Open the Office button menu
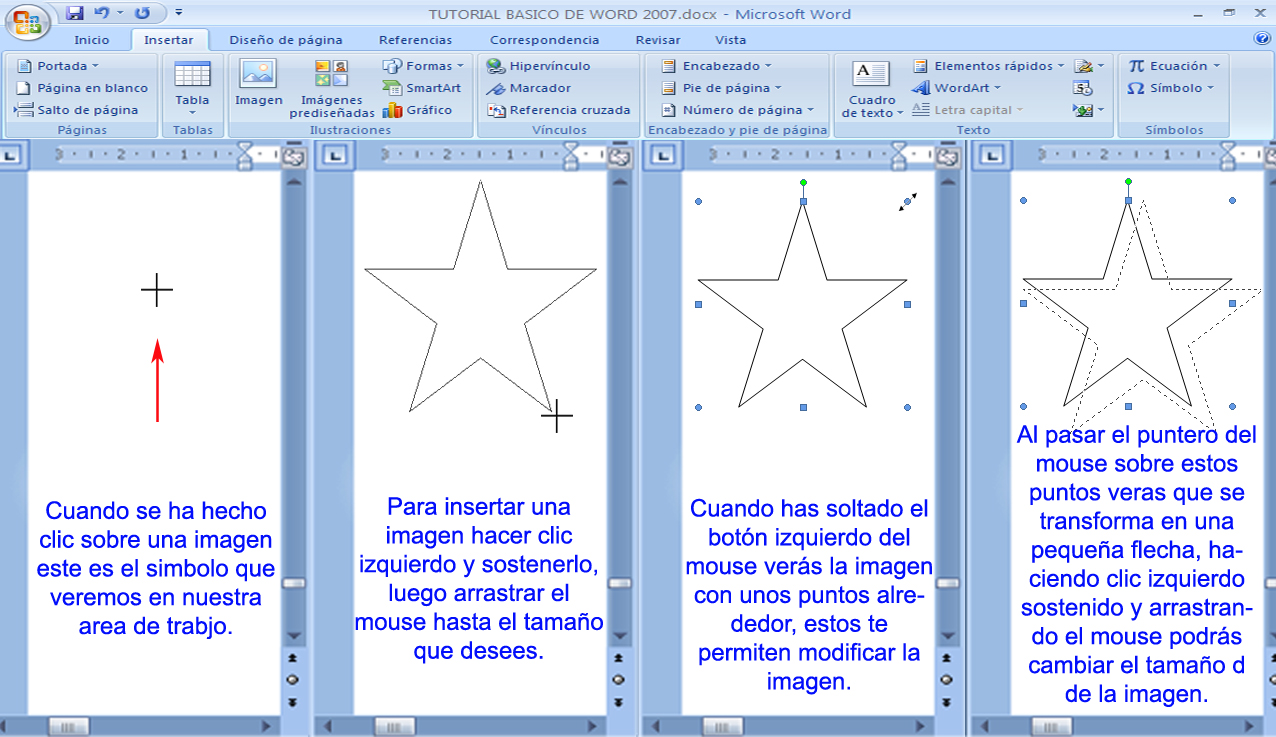The image size is (1276, 737). [28, 16]
